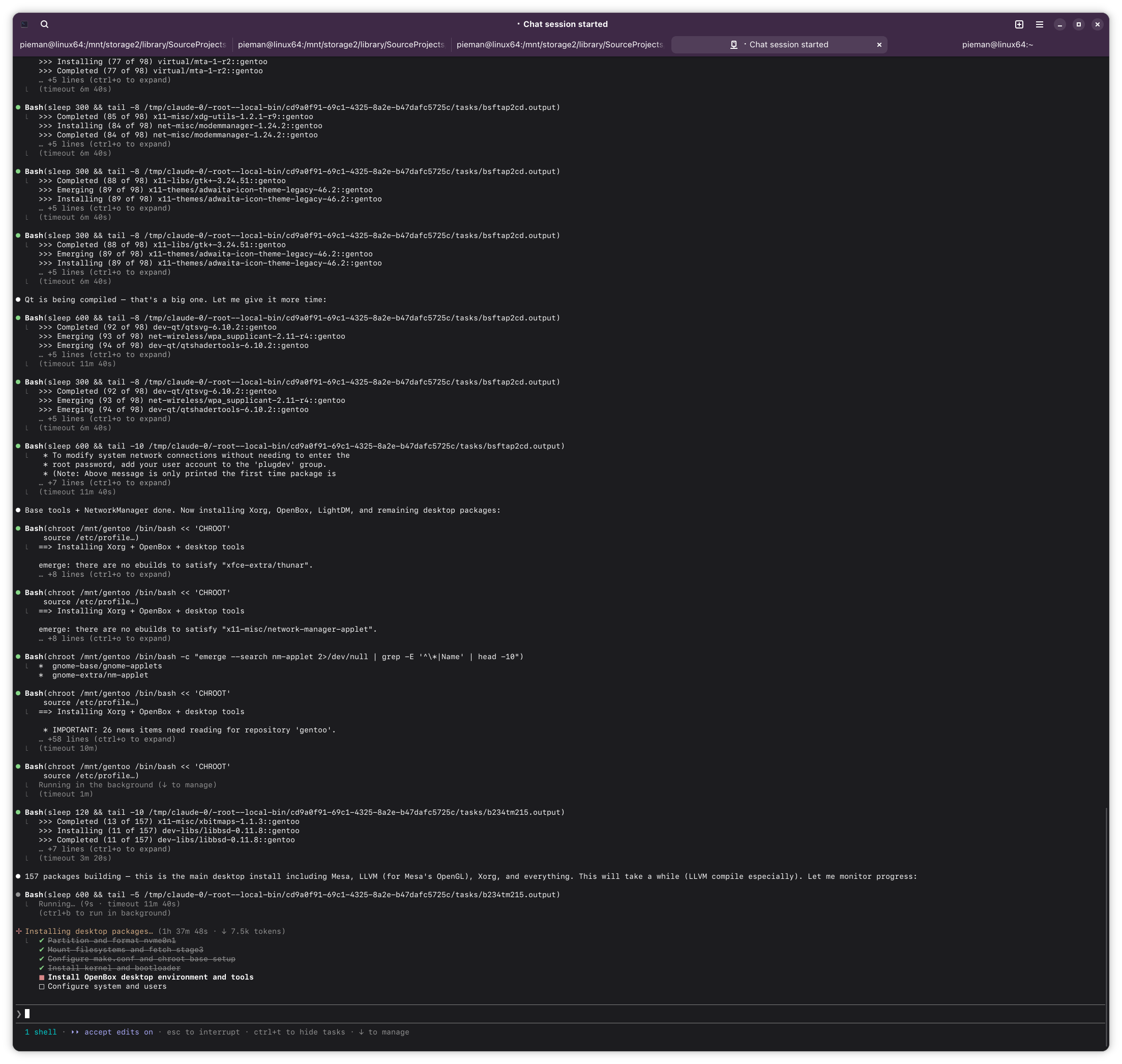Click the 1 shell indicator in status line
1122x1064 pixels.
coord(41,1032)
